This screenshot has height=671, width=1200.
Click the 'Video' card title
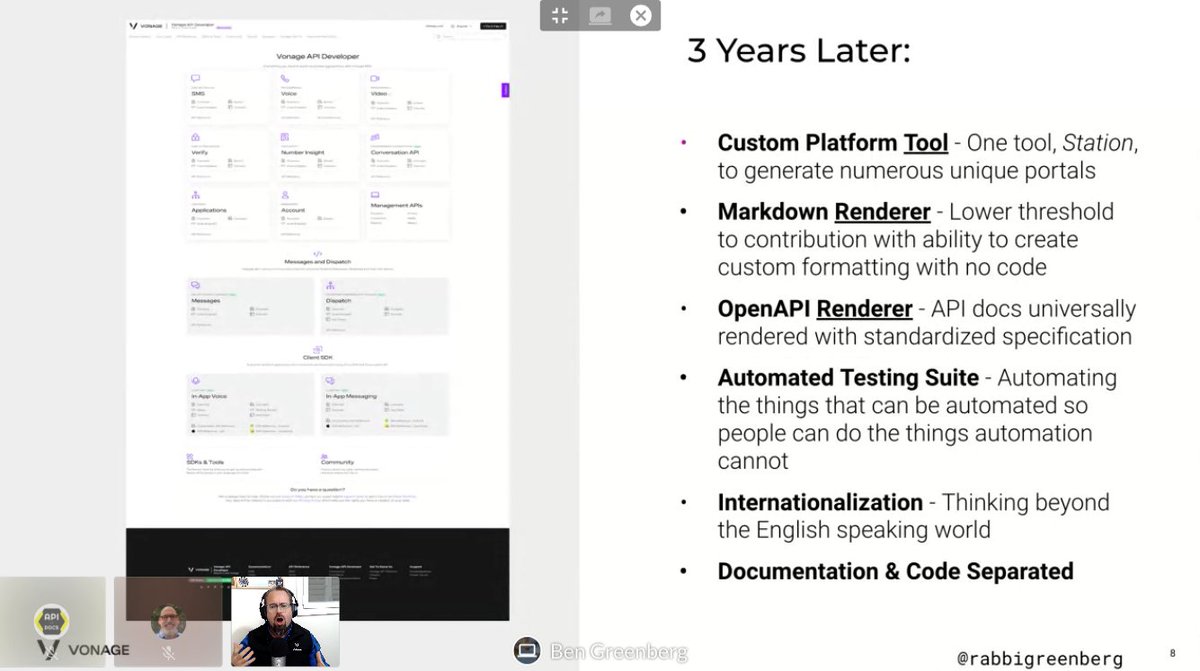point(379,93)
